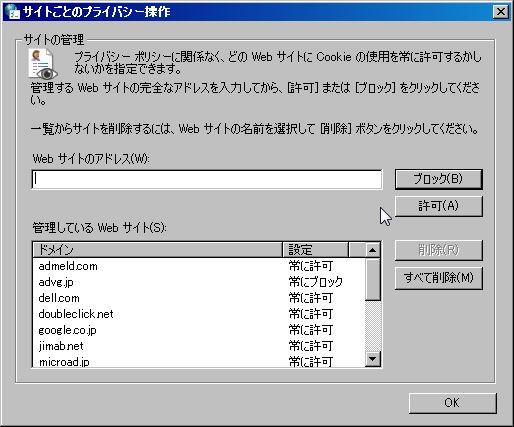This screenshot has width=514, height=427.
Task: Click the privacy document eye icon
Action: click(x=42, y=64)
